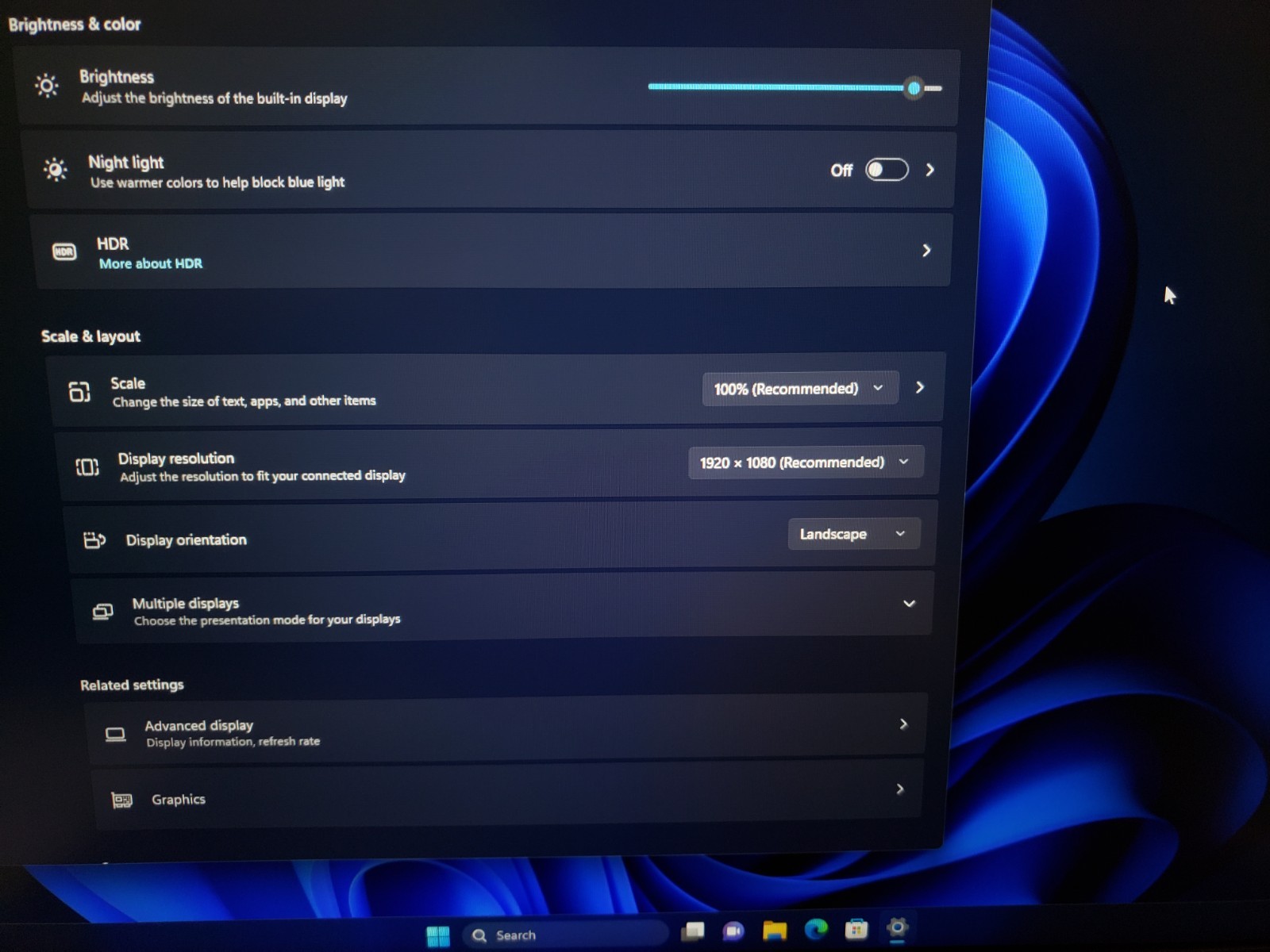Viewport: 1270px width, 952px height.
Task: Launch Microsoft Edge from the taskbar
Action: (815, 928)
